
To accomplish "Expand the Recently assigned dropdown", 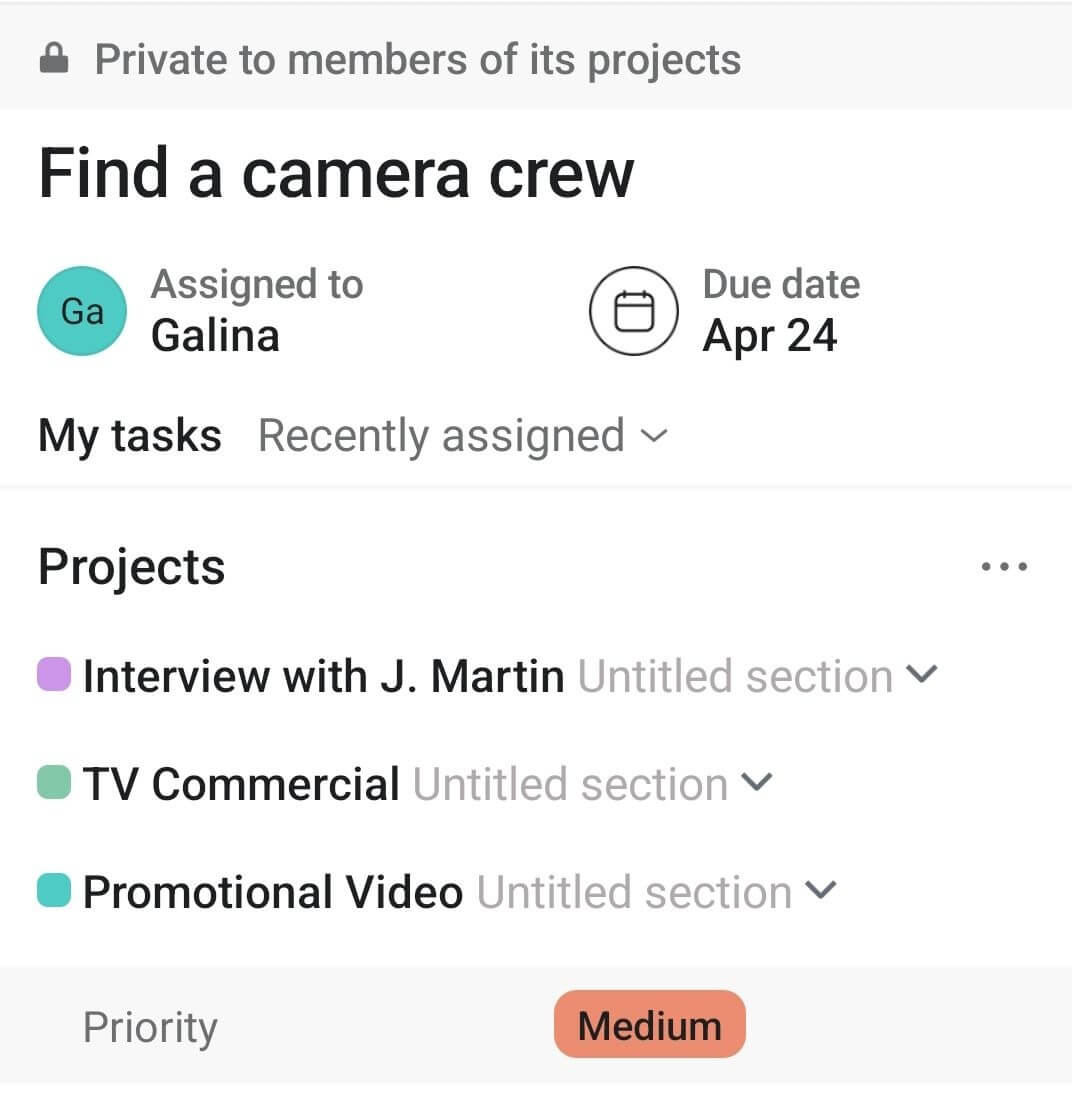I will point(461,436).
